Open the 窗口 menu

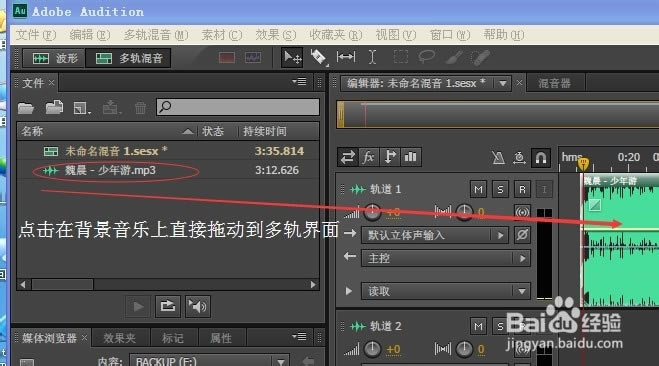(x=450, y=34)
